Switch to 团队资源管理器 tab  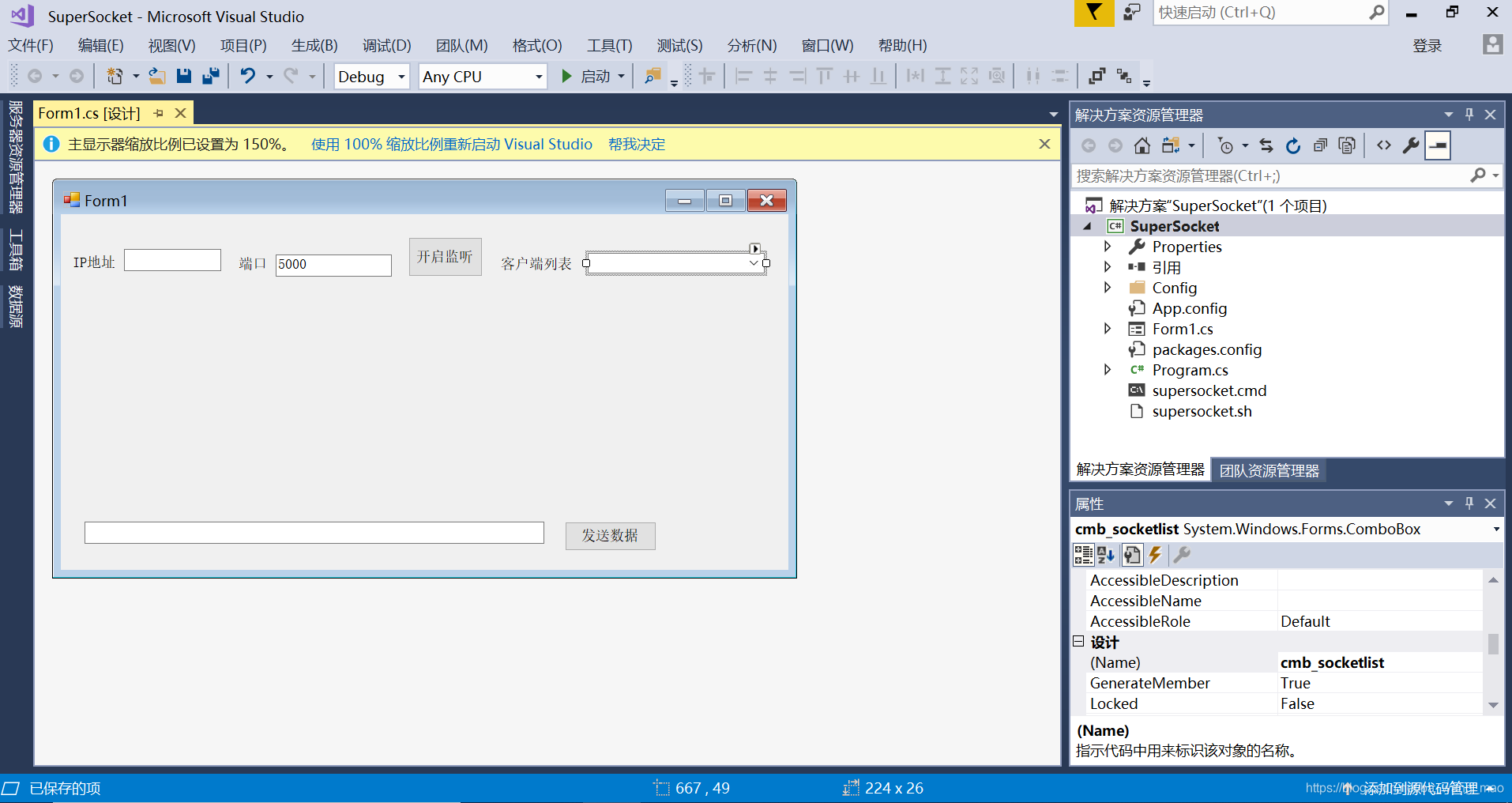1269,471
